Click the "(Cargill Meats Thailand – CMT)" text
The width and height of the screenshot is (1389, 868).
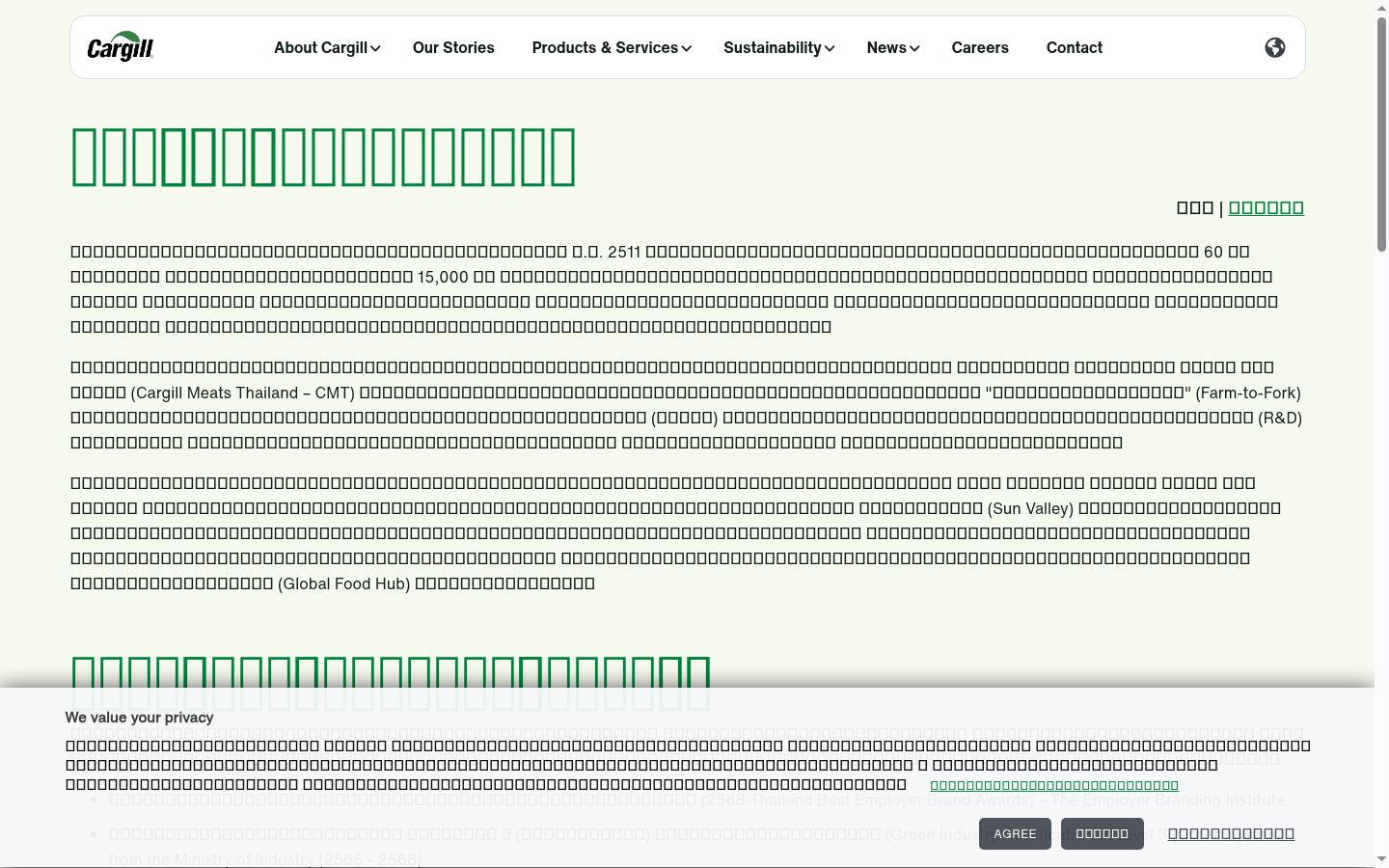[243, 393]
